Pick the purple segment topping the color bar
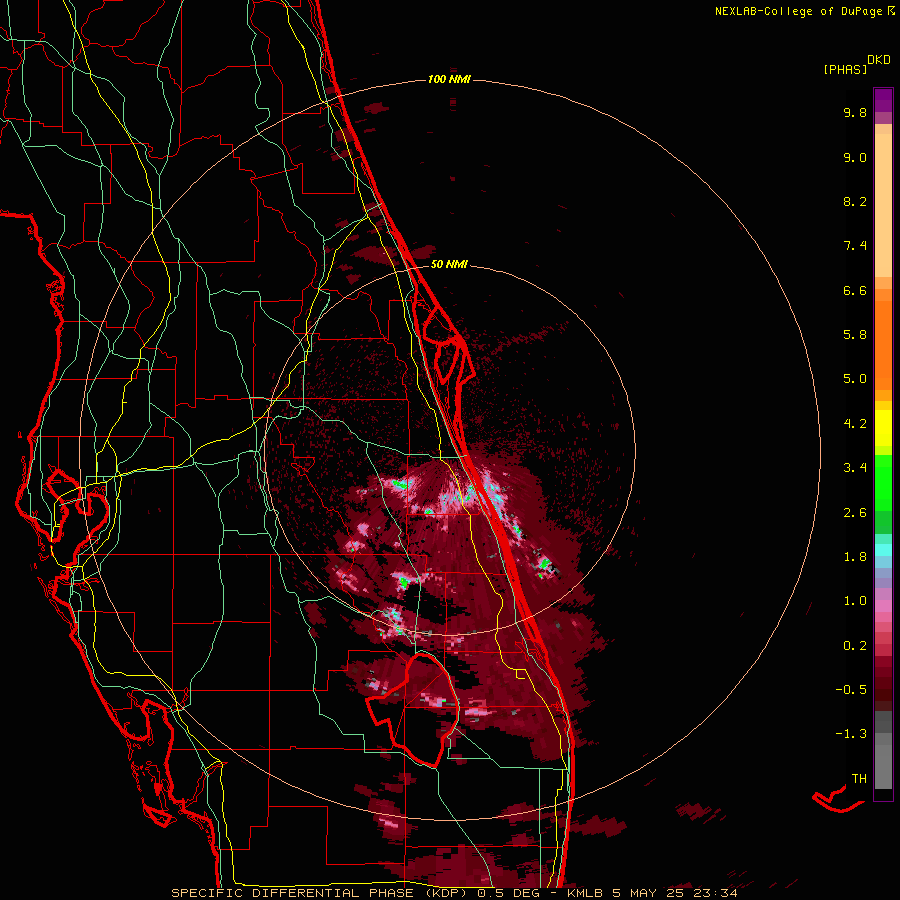Viewport: 900px width, 900px height. click(x=883, y=100)
